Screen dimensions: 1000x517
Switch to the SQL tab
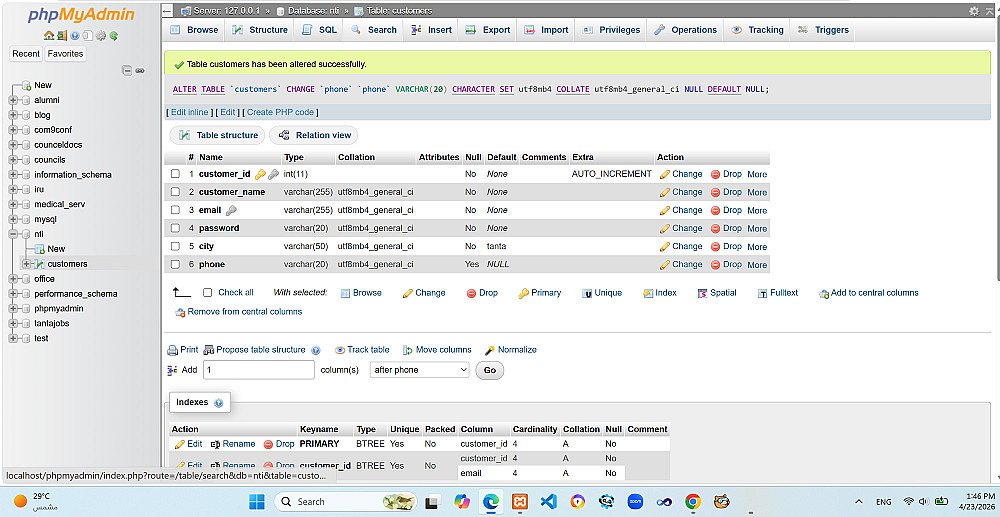pos(319,30)
